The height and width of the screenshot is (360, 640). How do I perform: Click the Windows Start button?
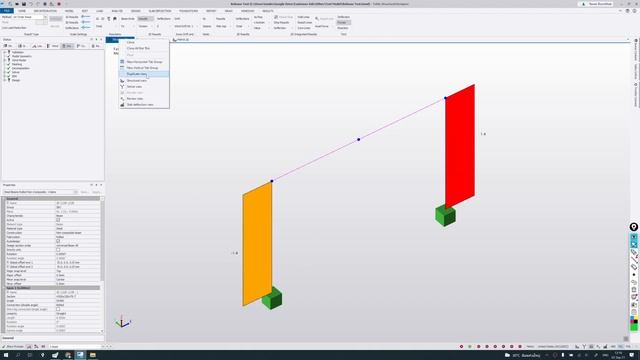tap(6, 355)
